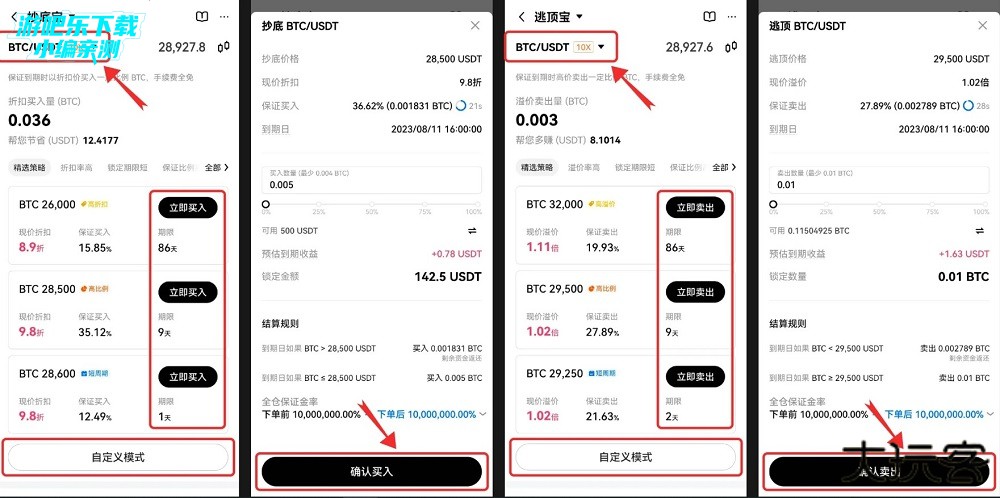Click the 卖出数量 input field showing 0.01
1000x498 pixels.
point(879,180)
